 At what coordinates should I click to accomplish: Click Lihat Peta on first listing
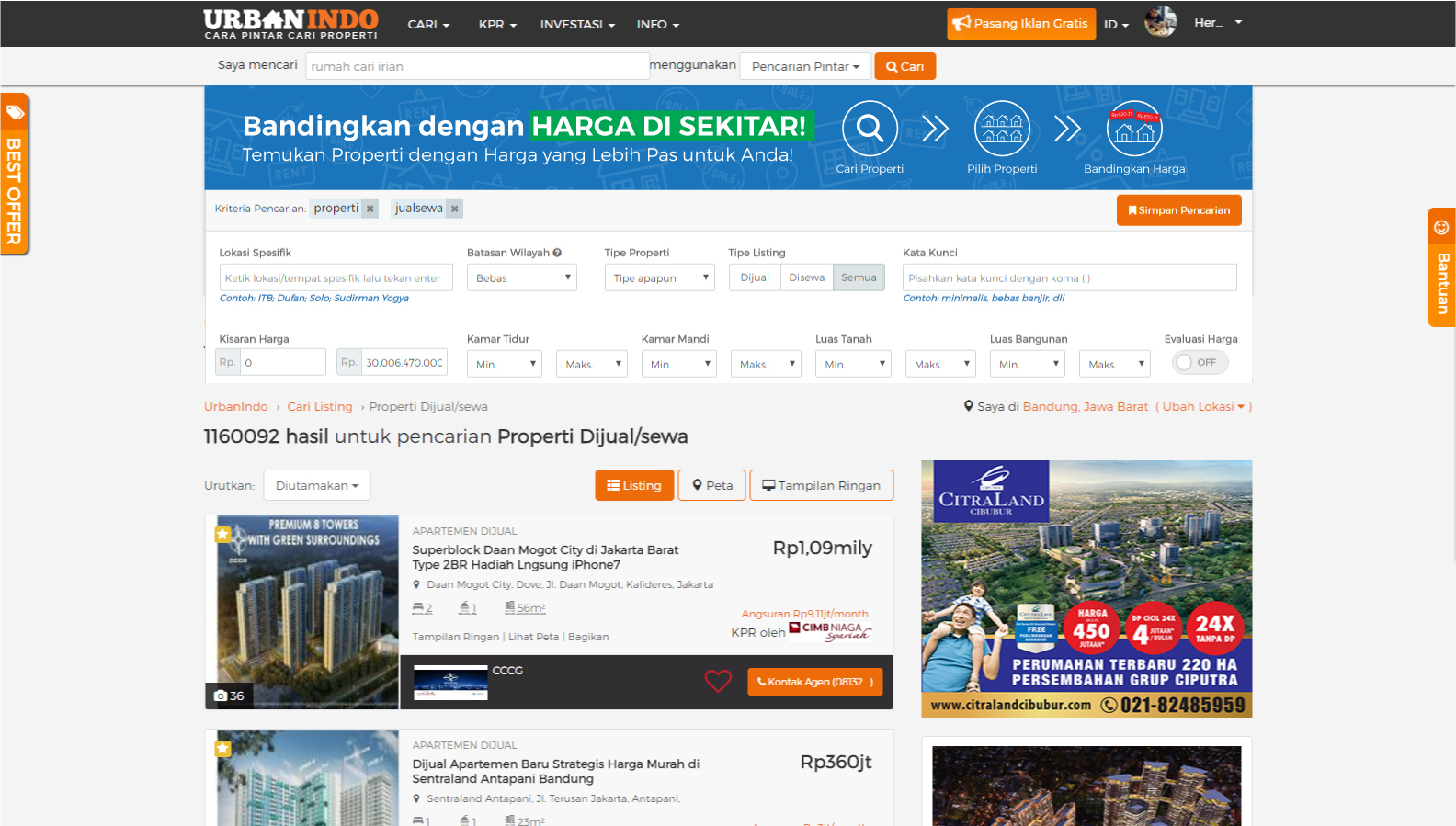533,637
